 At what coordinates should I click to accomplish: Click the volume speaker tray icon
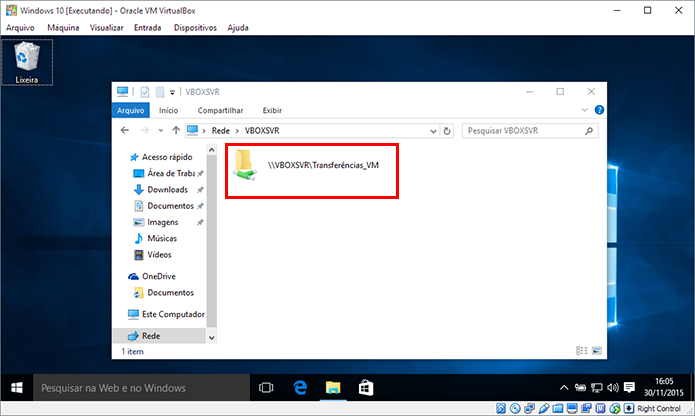coord(613,388)
